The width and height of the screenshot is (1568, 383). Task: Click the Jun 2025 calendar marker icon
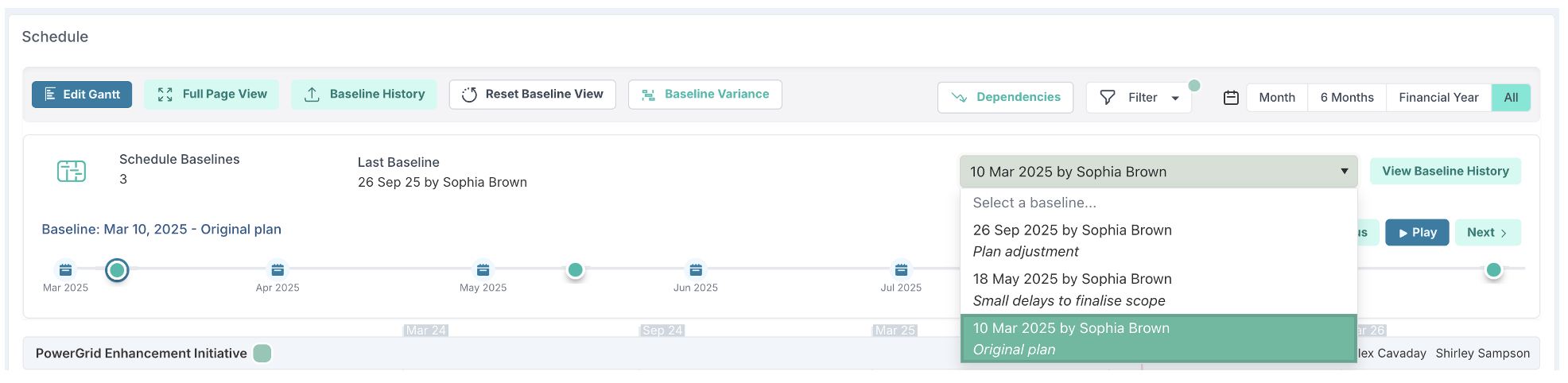tap(696, 270)
